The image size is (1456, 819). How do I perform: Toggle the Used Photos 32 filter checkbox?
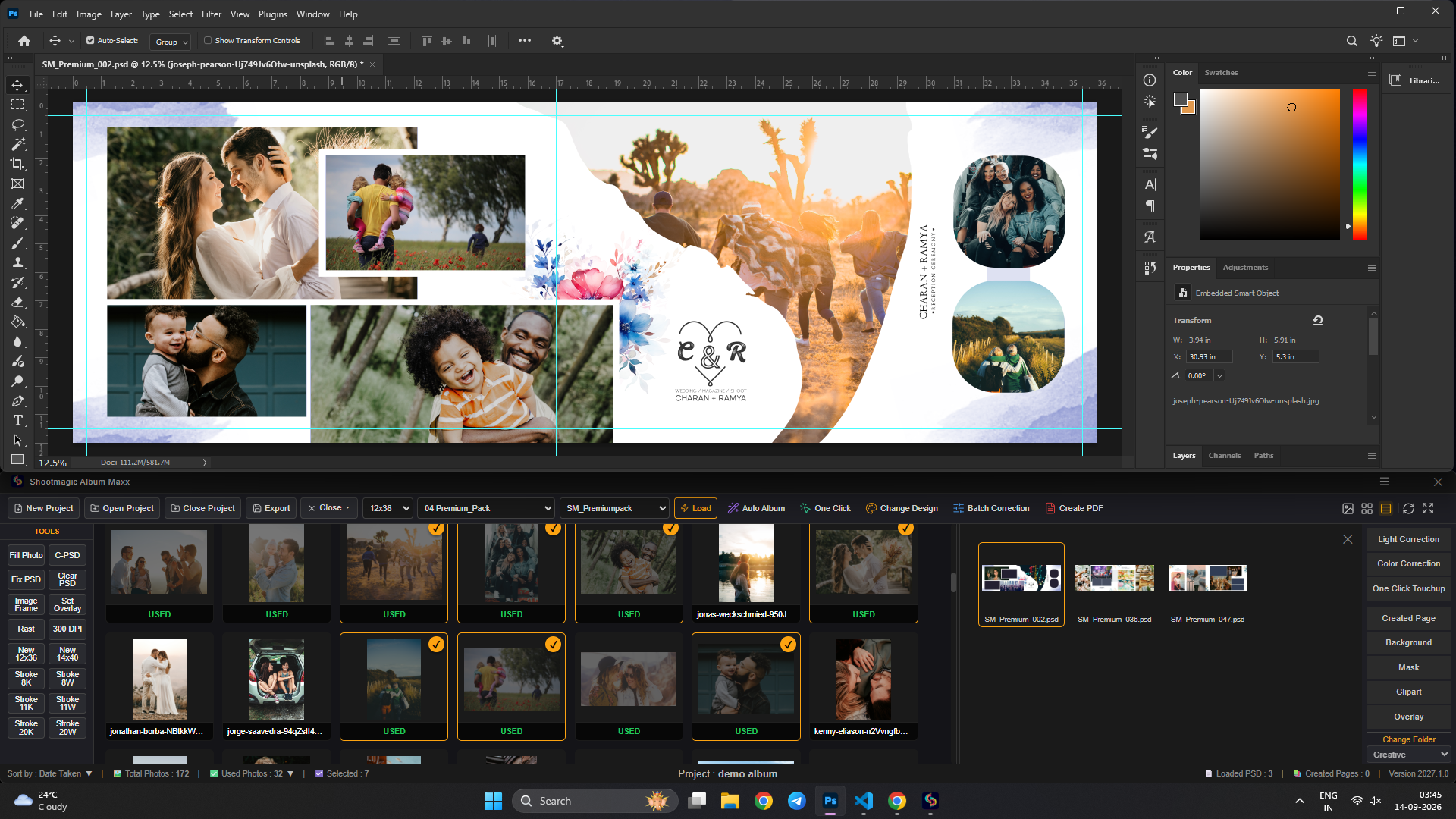(x=214, y=773)
